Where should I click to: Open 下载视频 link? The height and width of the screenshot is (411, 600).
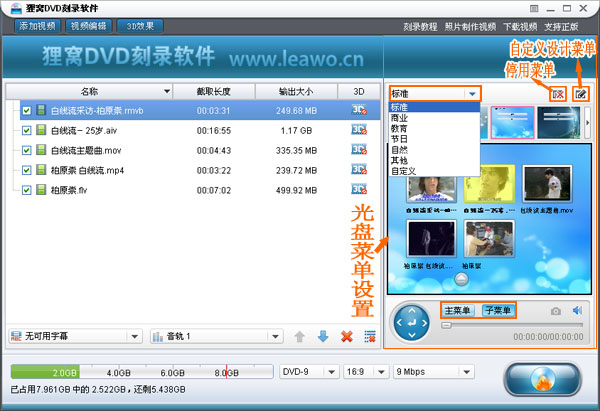[x=520, y=27]
